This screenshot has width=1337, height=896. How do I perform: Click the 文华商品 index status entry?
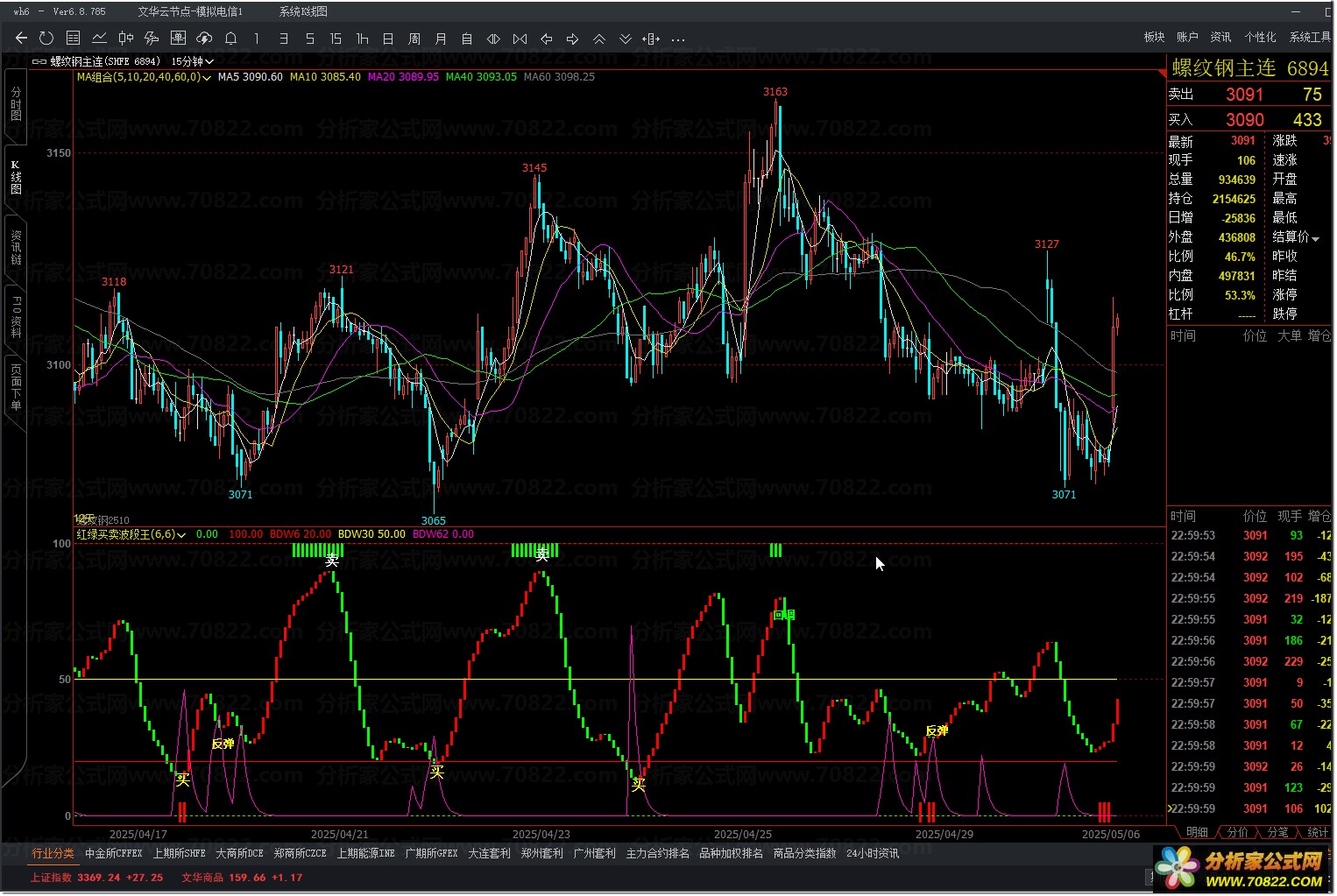coord(242,877)
